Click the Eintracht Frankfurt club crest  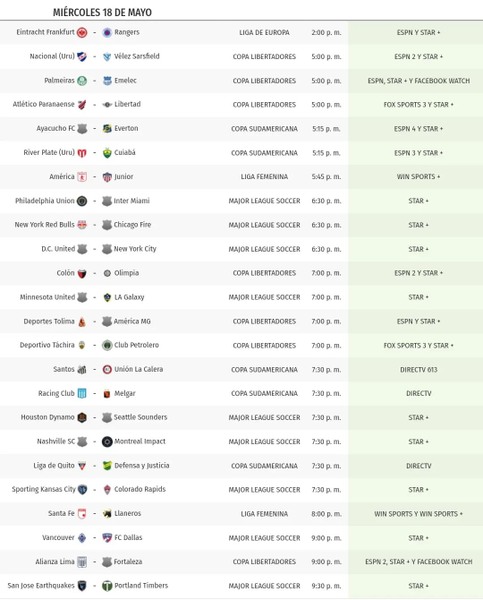pos(82,33)
